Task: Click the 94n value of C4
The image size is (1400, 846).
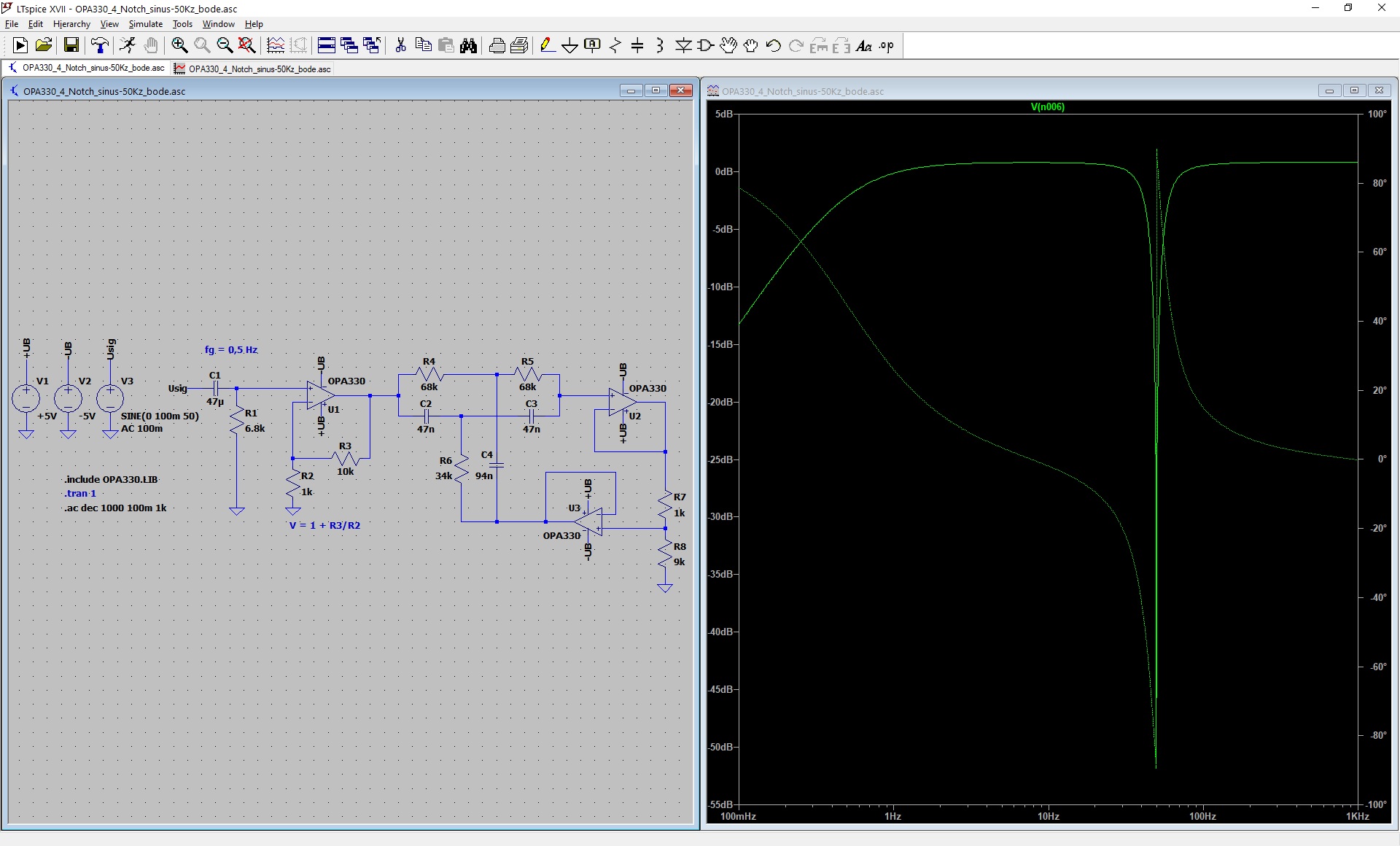Action: 484,476
